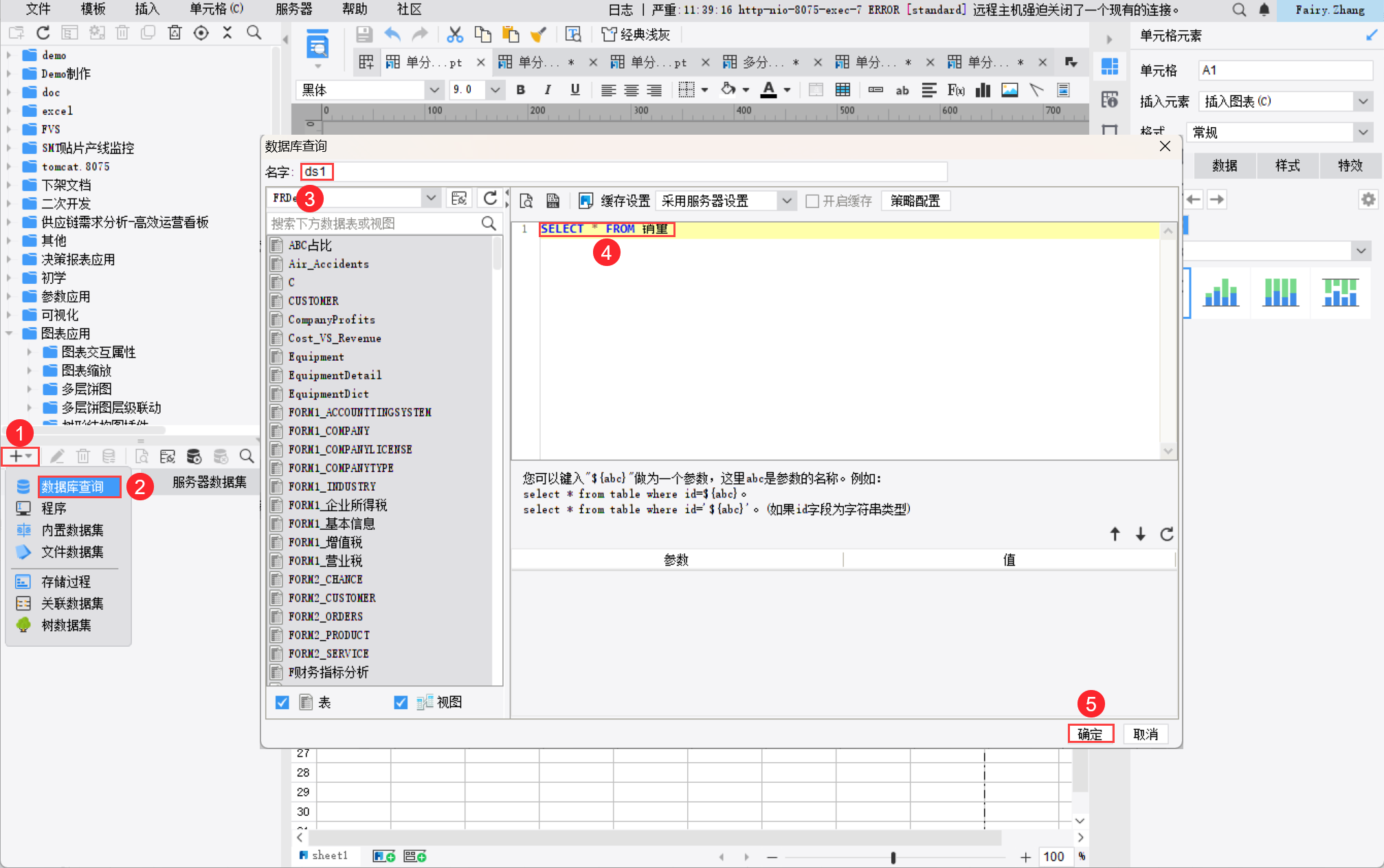Click the zoom slider handle at bottom

pos(893,857)
